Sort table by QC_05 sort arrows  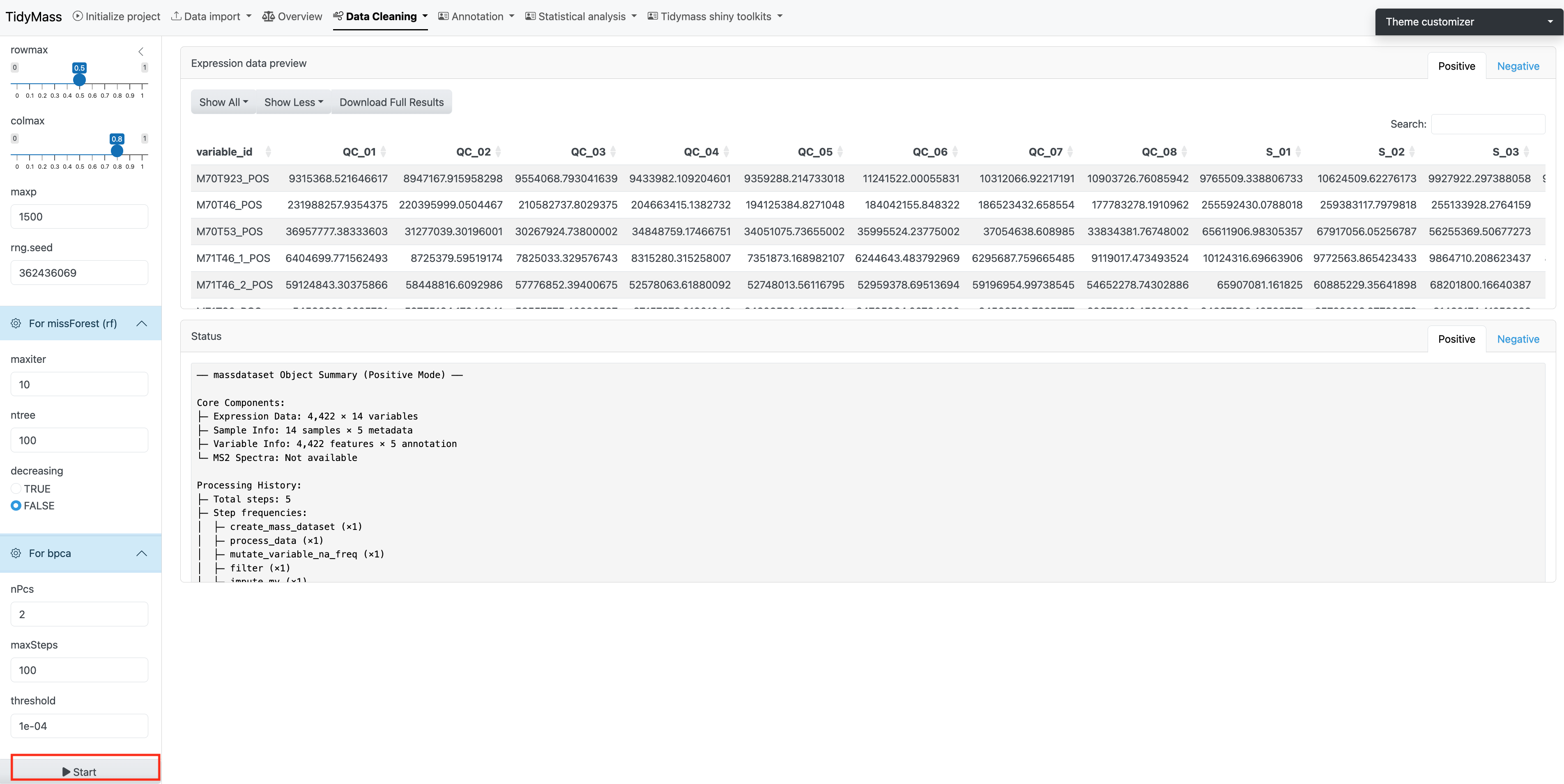coord(839,152)
